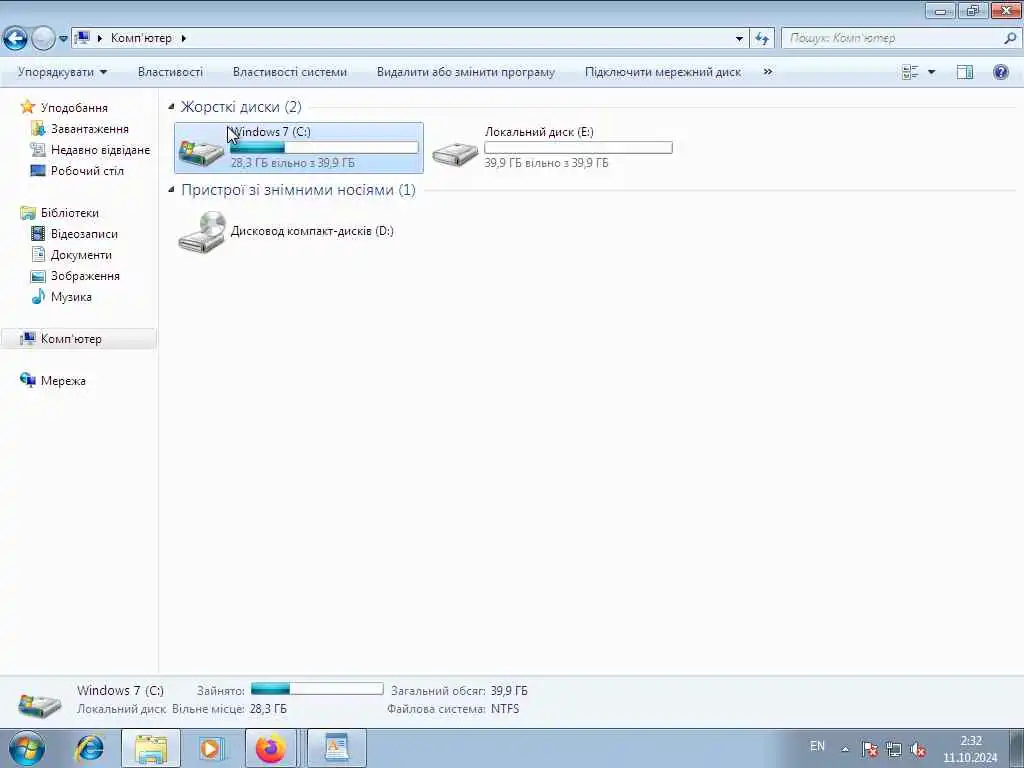Change the view with the view icon
Screen dimensions: 1024x768
(x=910, y=72)
